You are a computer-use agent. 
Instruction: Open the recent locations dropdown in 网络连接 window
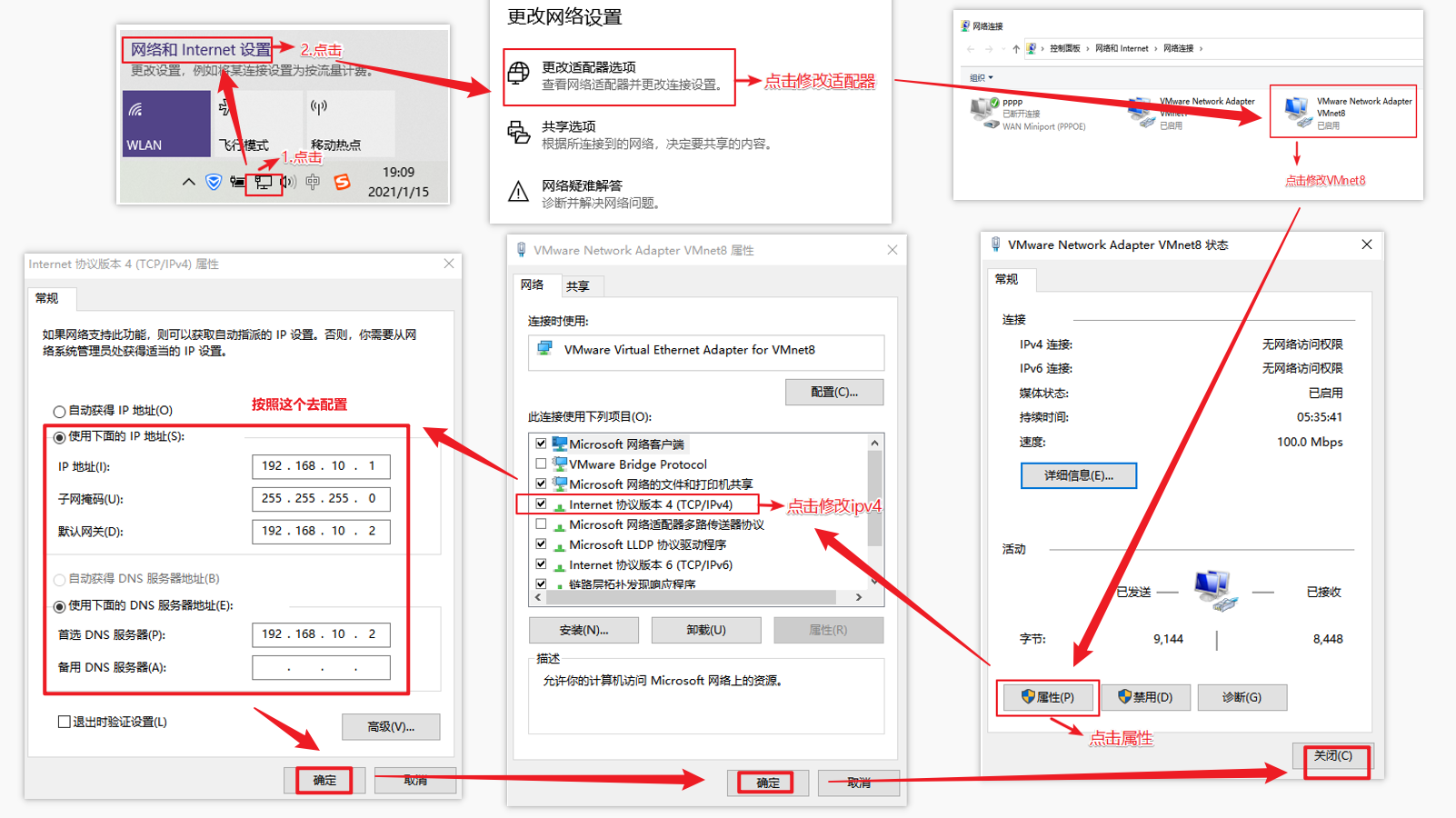point(1003,49)
